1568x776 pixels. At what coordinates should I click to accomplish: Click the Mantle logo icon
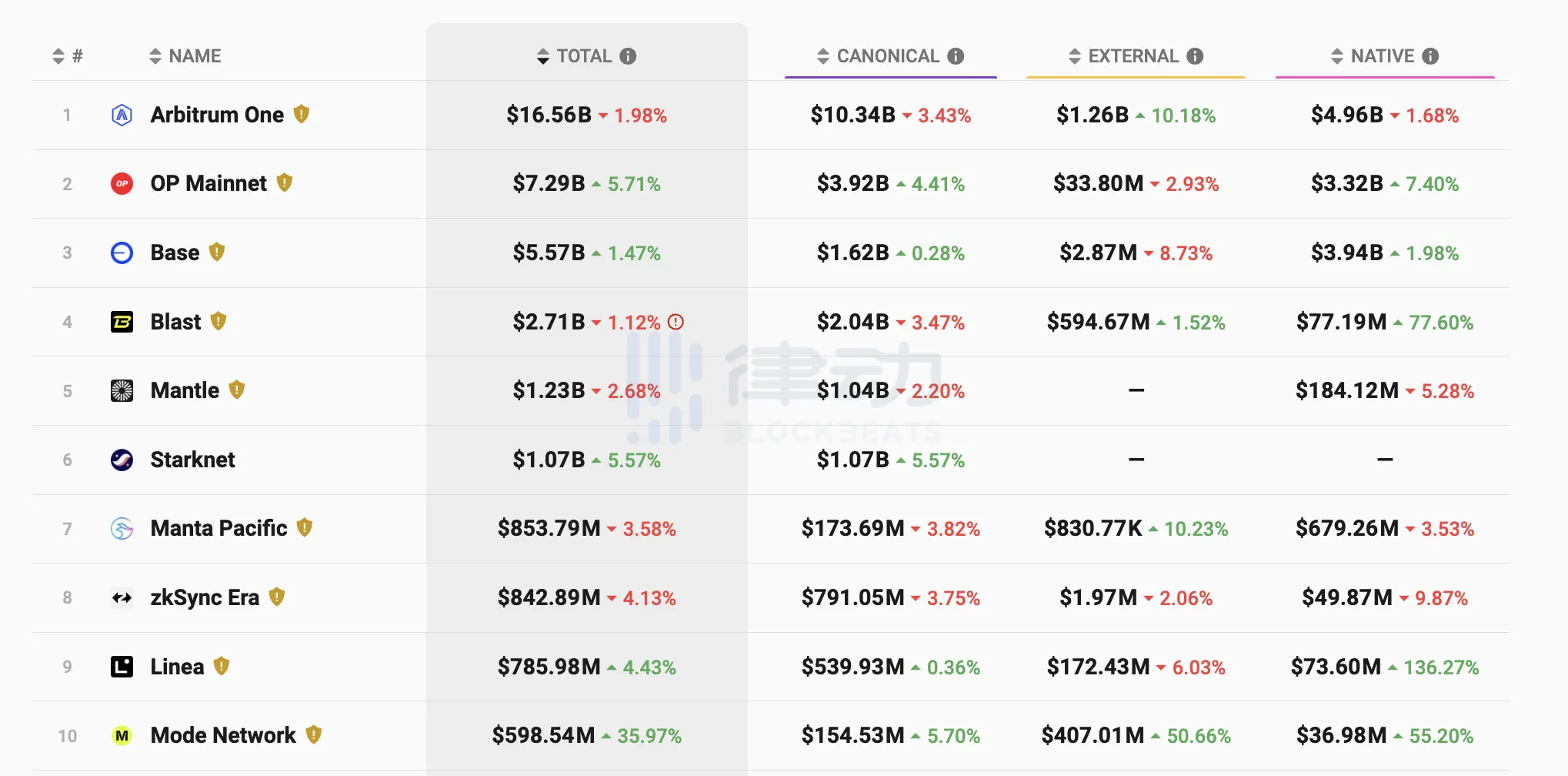(122, 391)
